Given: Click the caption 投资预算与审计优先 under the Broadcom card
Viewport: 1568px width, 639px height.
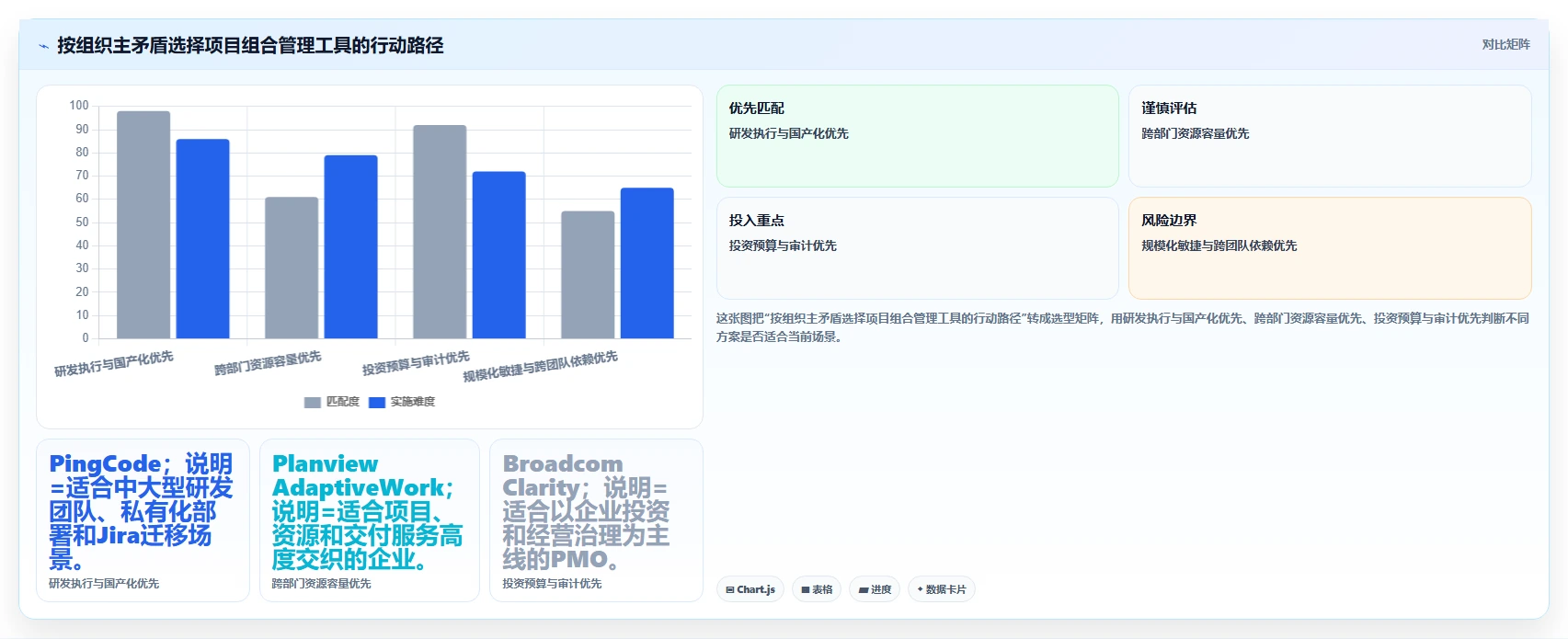Looking at the screenshot, I should [x=552, y=584].
